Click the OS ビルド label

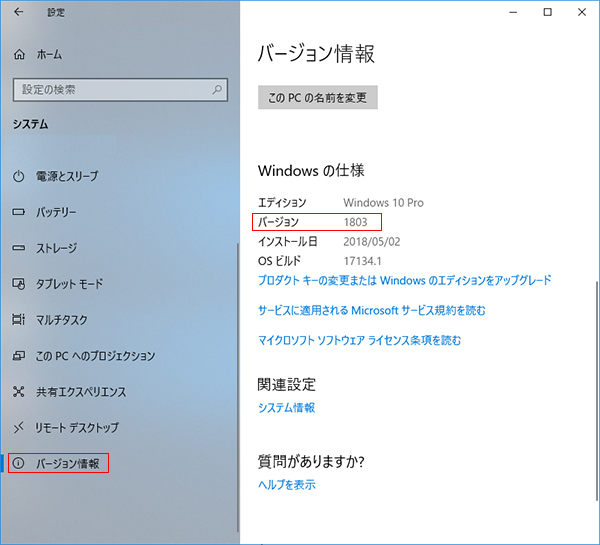click(x=279, y=261)
